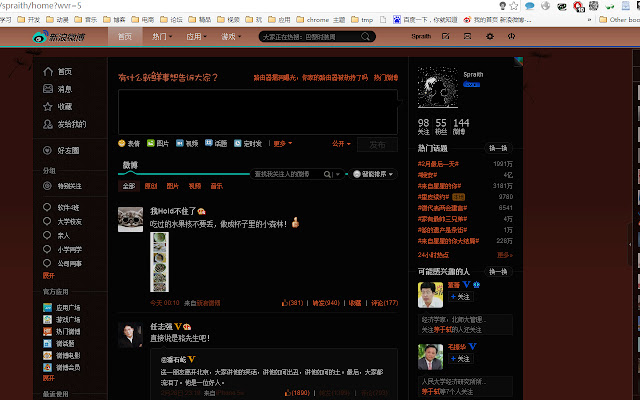Viewport: 640px width, 400px height.
Task: Open 应用广场 app plaza
Action: [x=62, y=307]
